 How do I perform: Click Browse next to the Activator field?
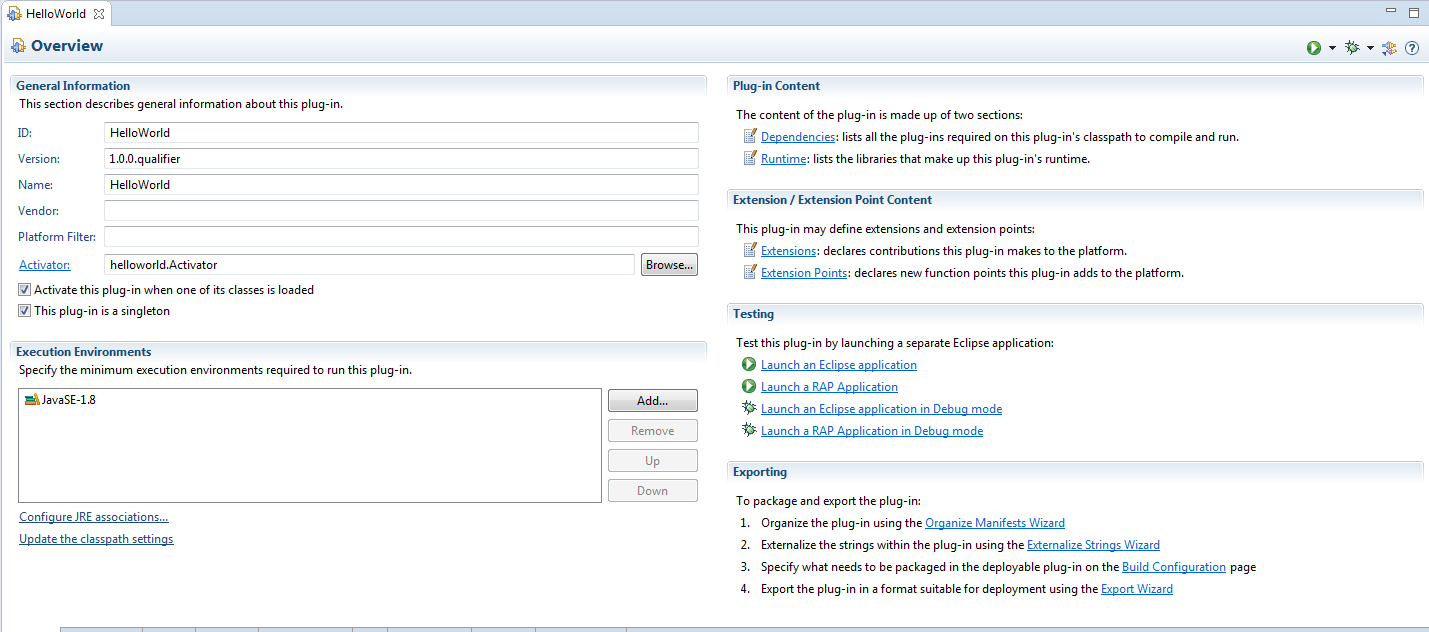pyautogui.click(x=668, y=264)
